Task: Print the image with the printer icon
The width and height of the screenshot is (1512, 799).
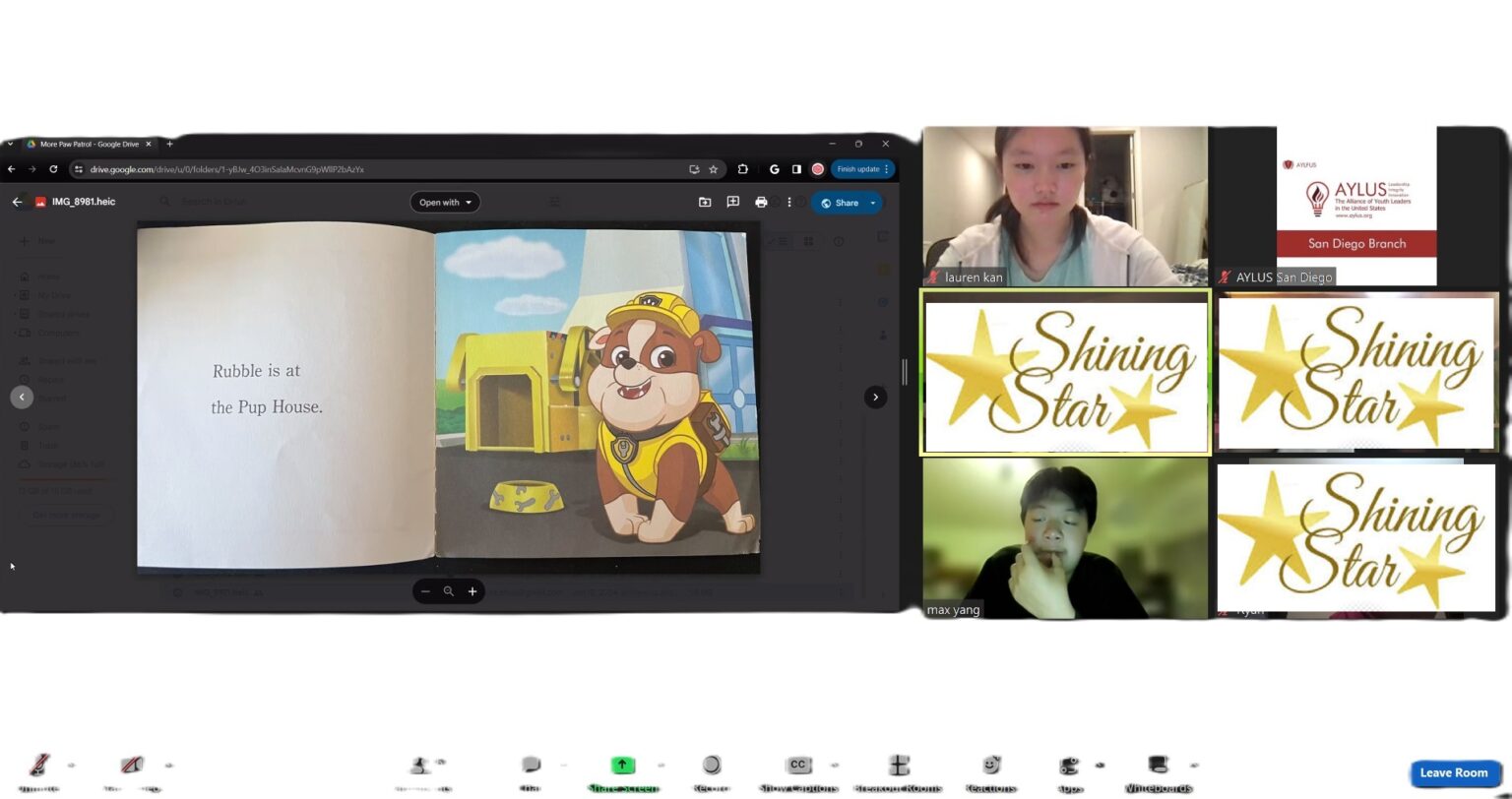Action: [761, 202]
